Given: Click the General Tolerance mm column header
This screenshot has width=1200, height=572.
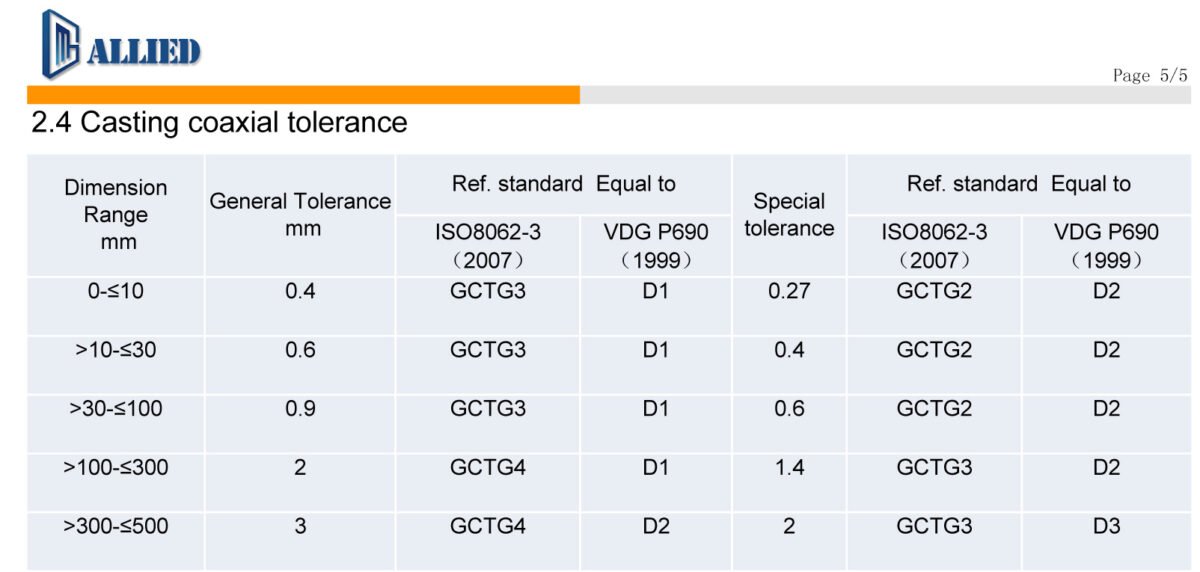Looking at the screenshot, I should coord(300,215).
